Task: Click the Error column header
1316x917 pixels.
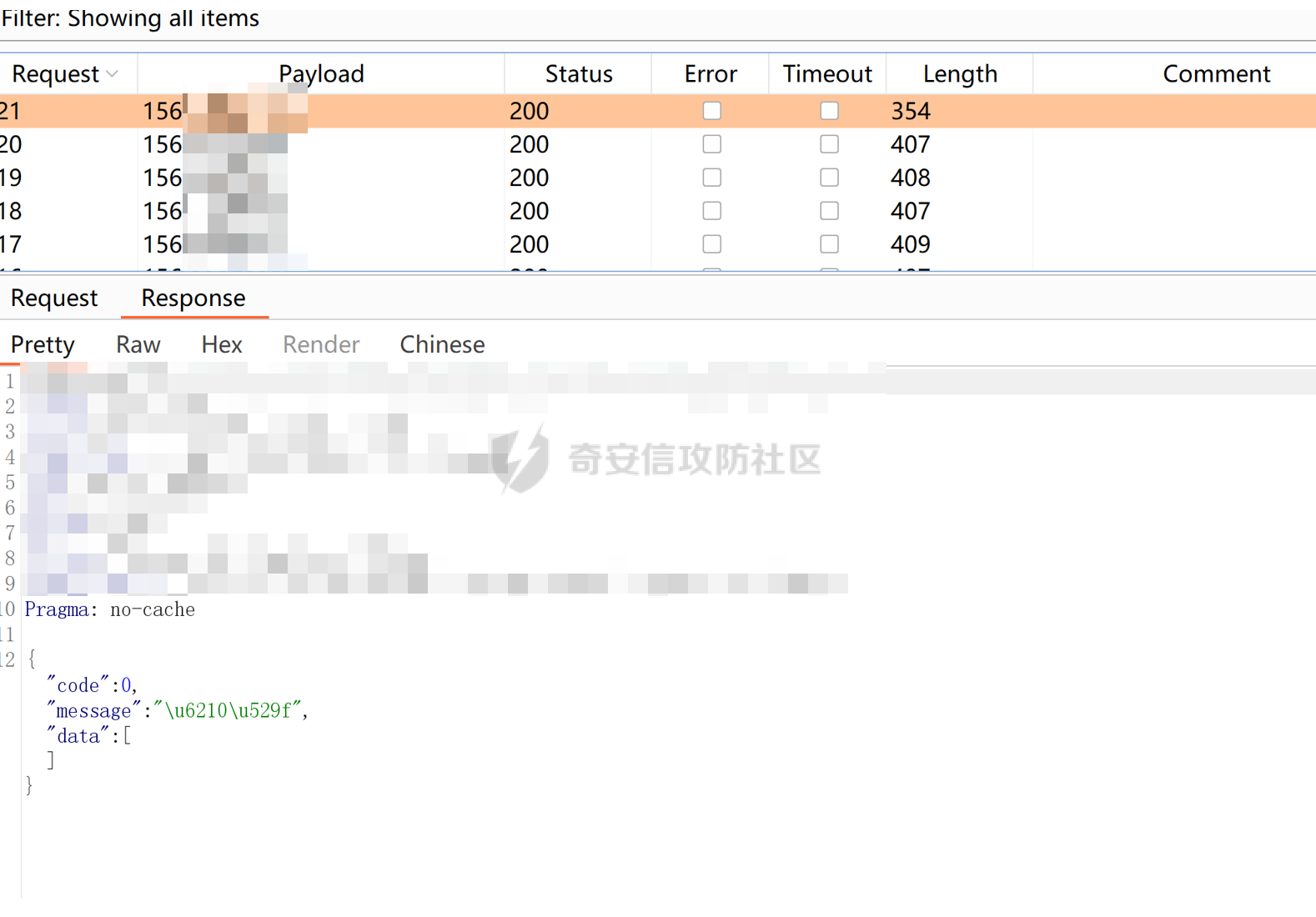Action: tap(710, 74)
